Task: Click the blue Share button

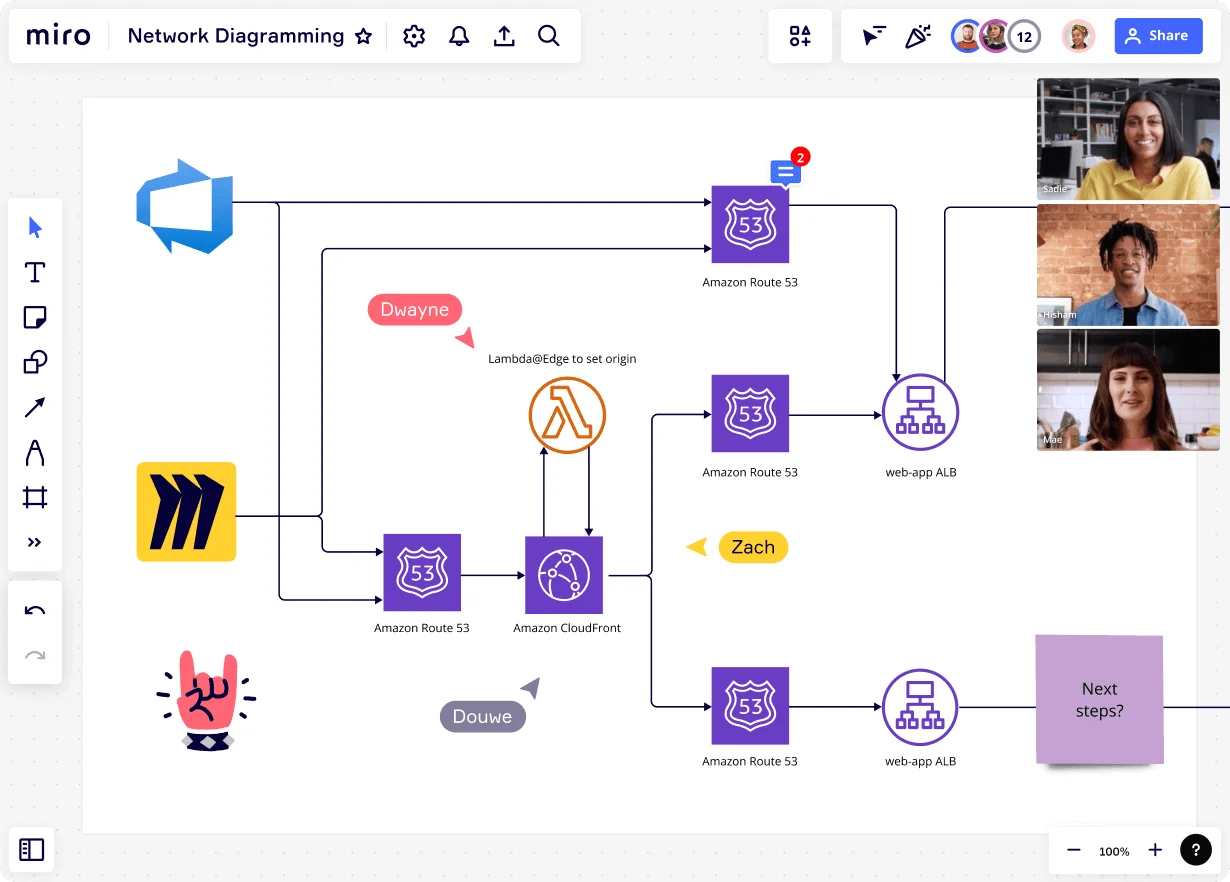Action: [1158, 36]
